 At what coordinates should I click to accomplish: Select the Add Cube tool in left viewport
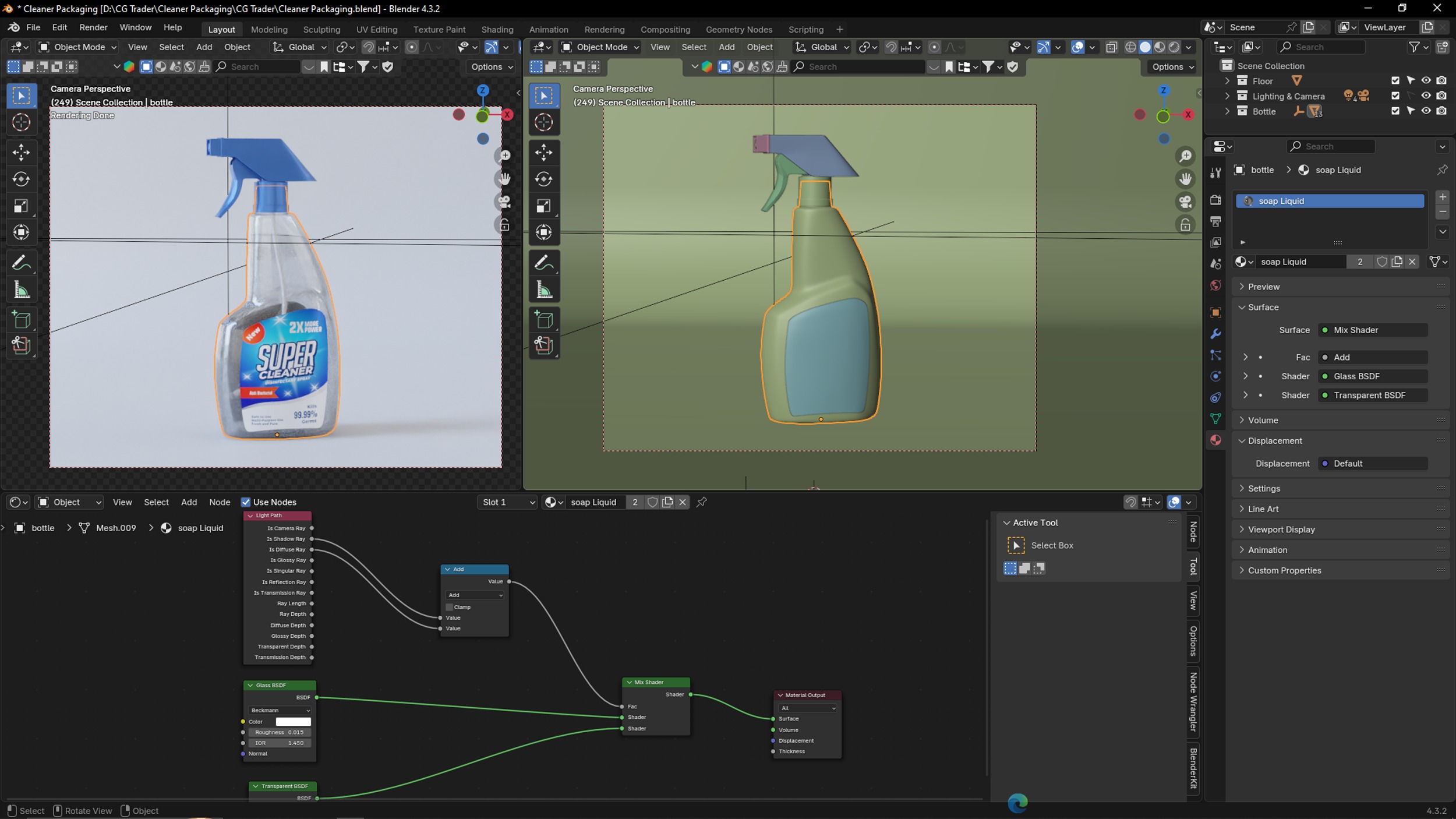pyautogui.click(x=22, y=320)
